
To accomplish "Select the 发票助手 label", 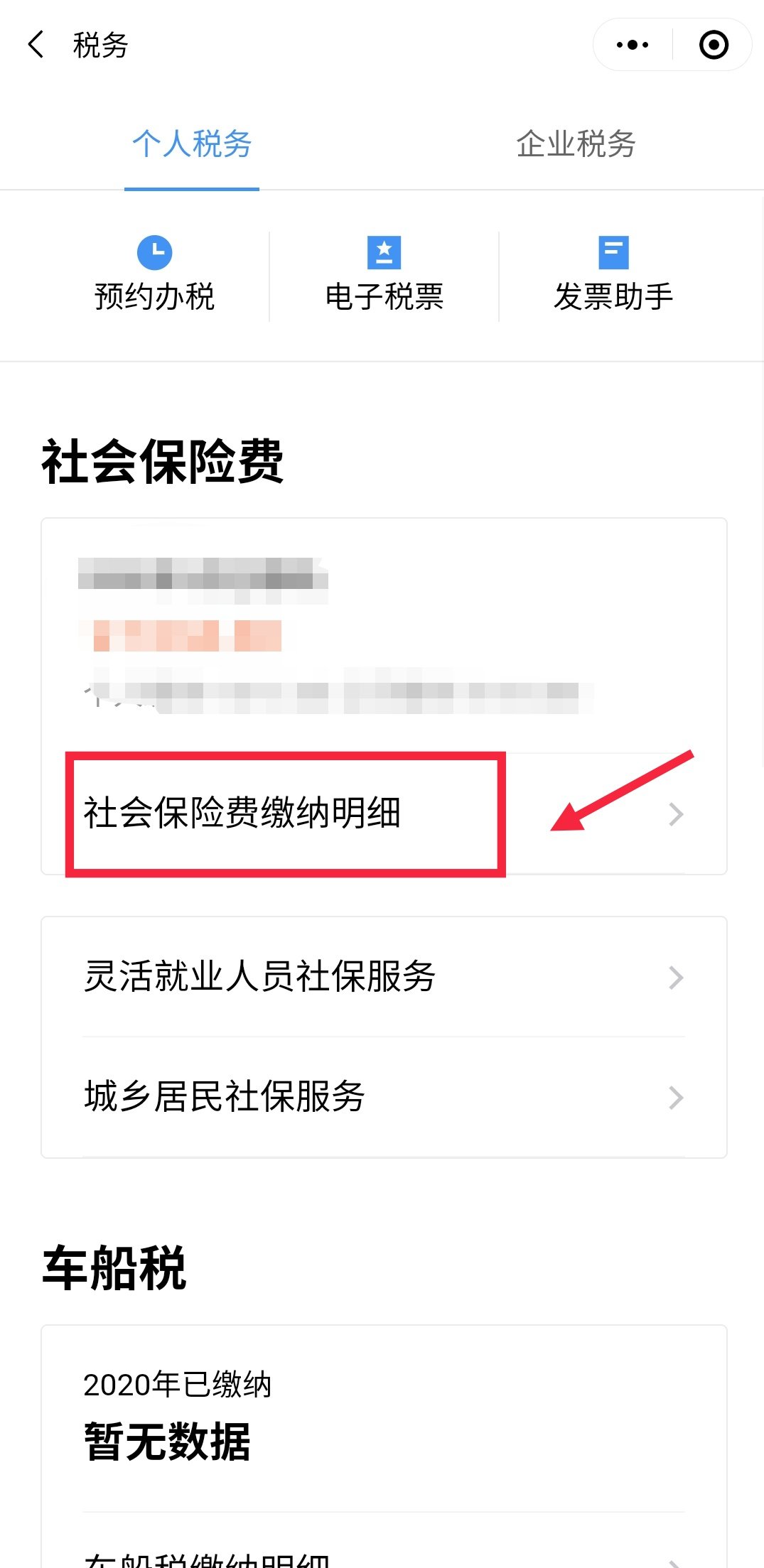I will pyautogui.click(x=613, y=296).
